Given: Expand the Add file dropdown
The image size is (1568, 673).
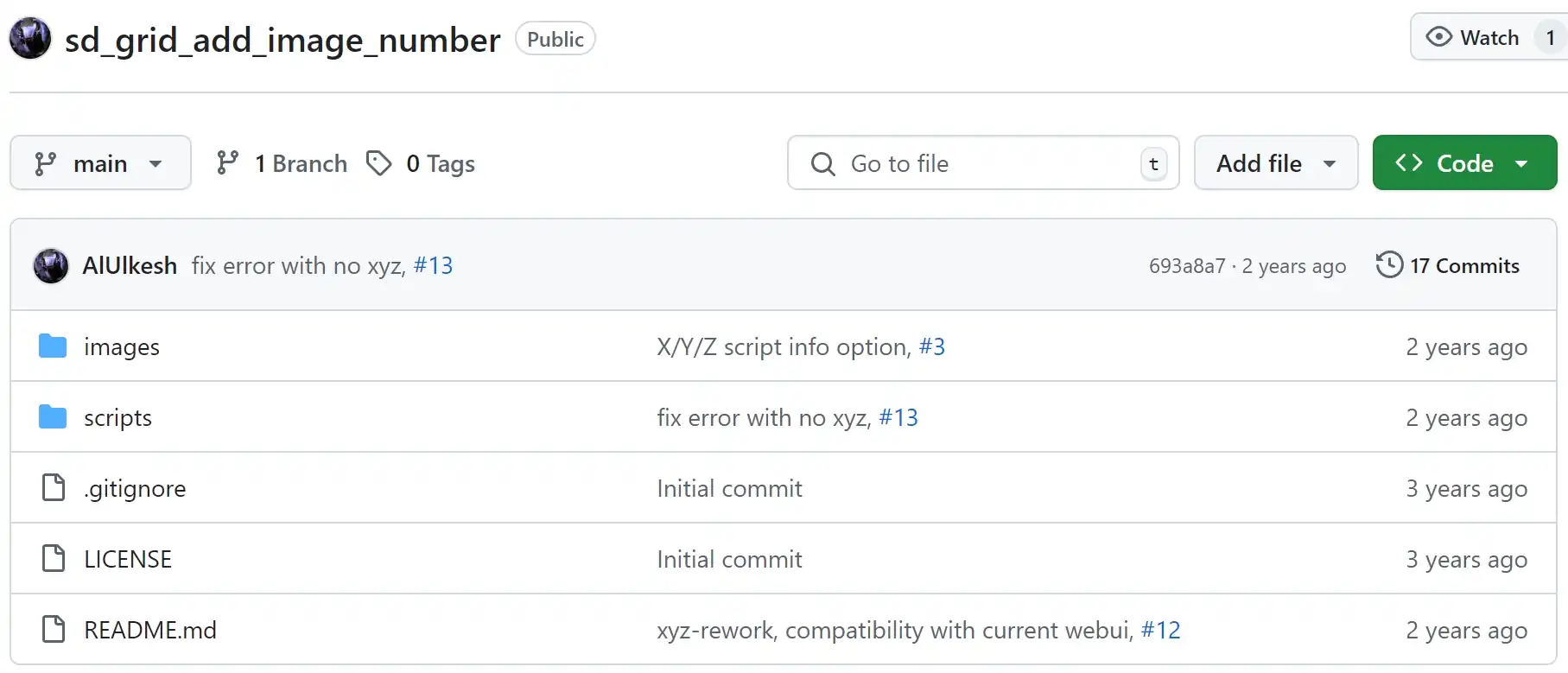Looking at the screenshot, I should [x=1276, y=163].
